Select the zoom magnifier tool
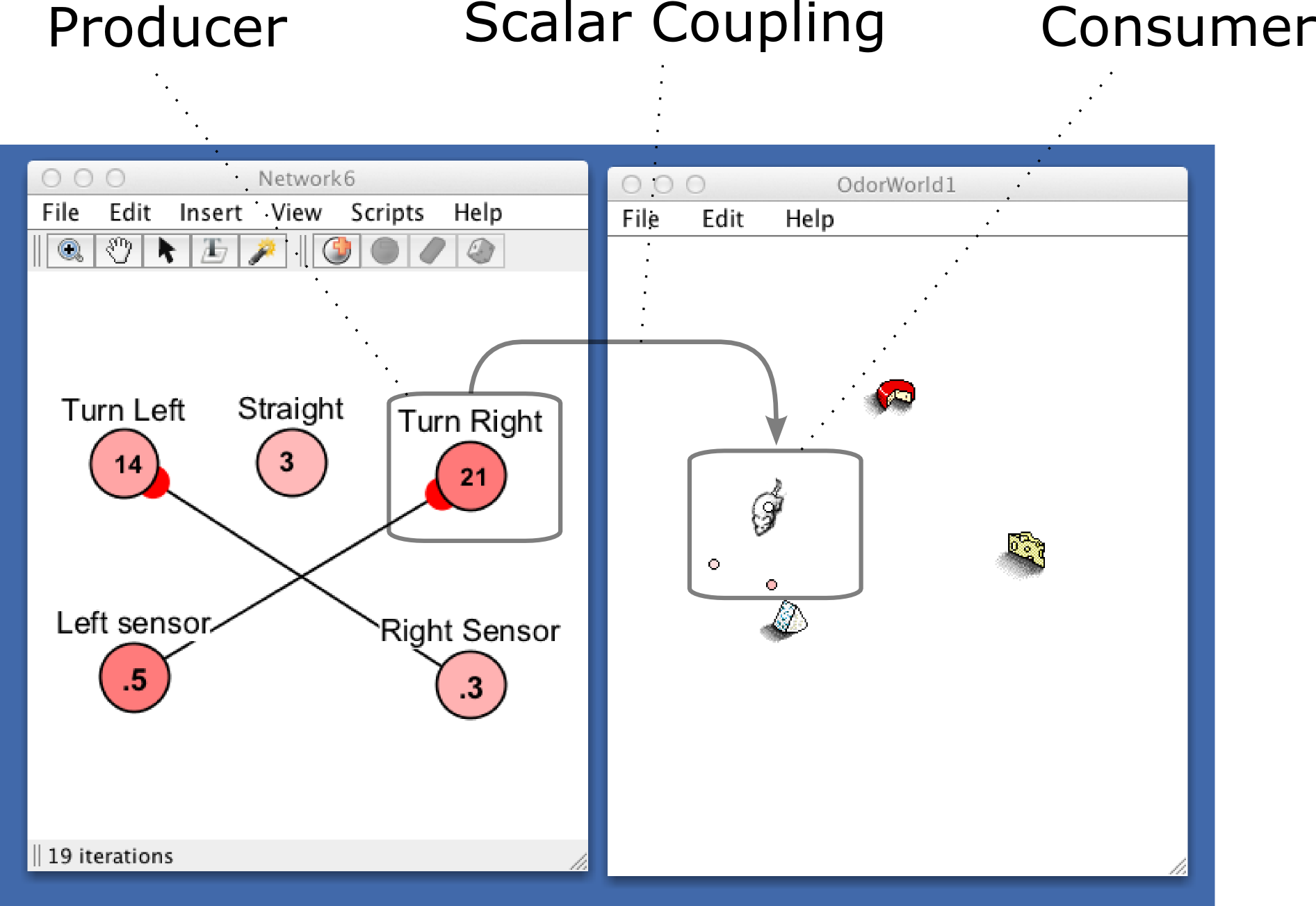This screenshot has width=1316, height=906. click(x=70, y=251)
